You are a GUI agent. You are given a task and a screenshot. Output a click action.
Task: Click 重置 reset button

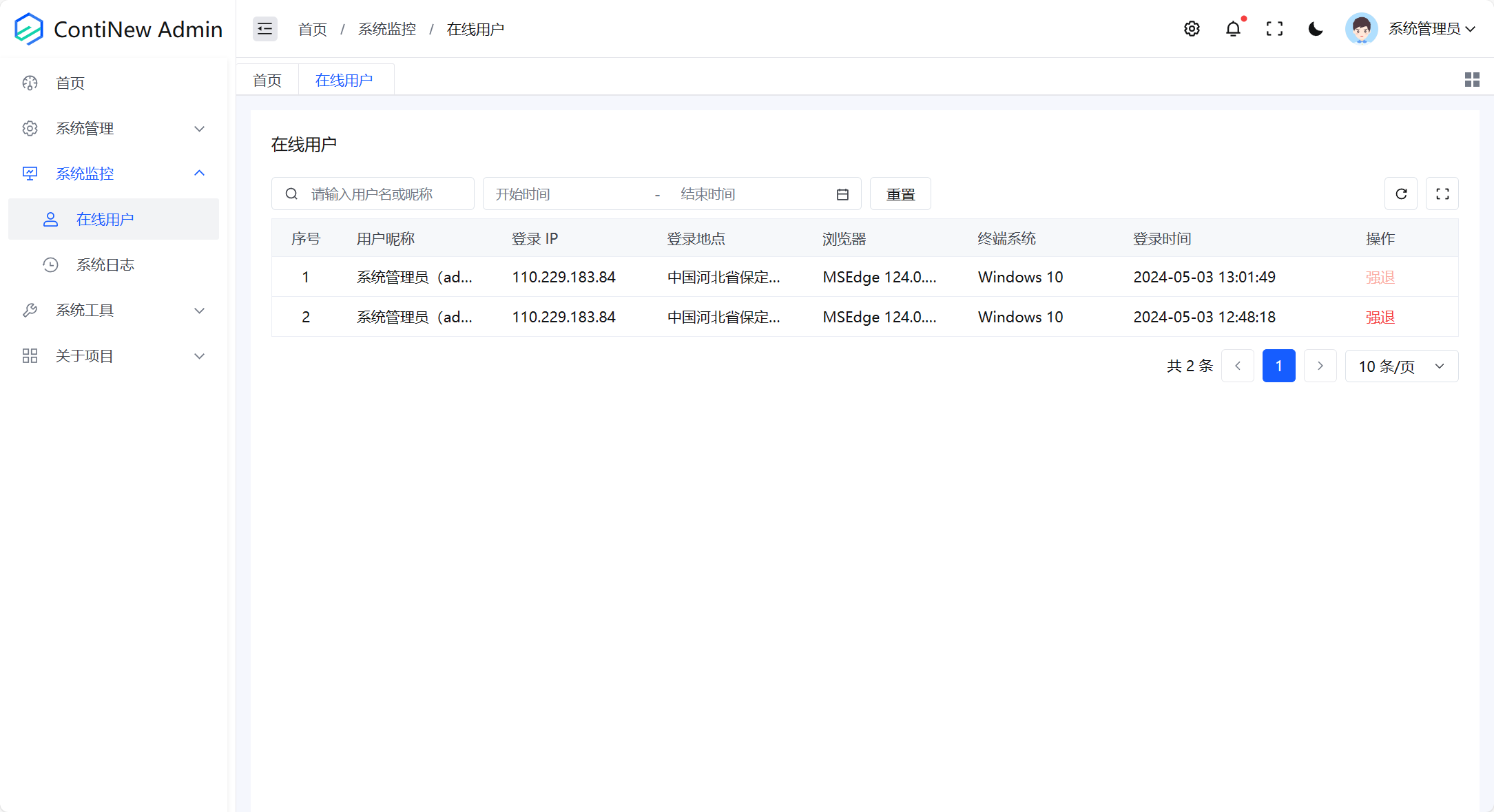[x=900, y=194]
